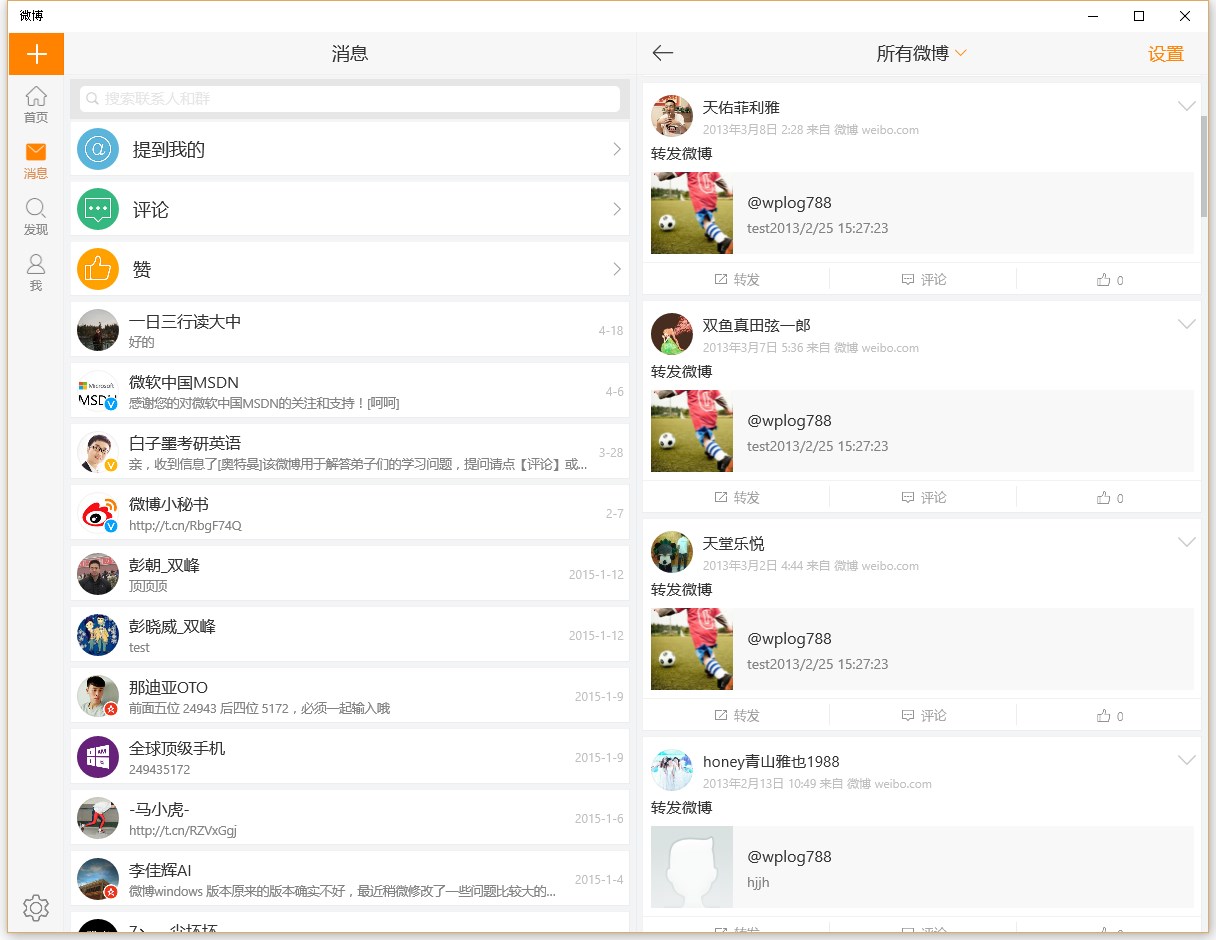Open conversation with 彭朝_双峰
The image size is (1216, 940).
coord(350,574)
